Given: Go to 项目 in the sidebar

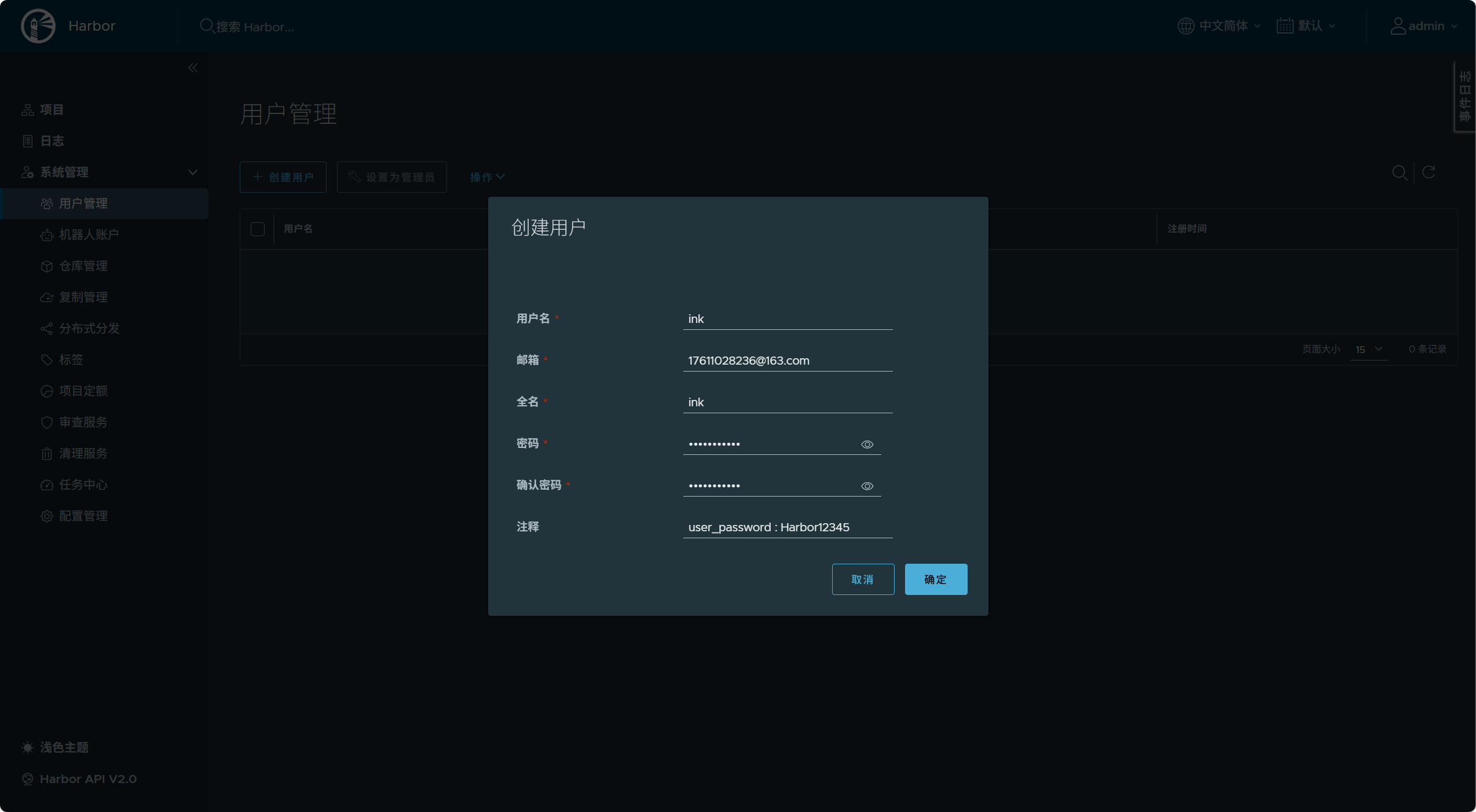Looking at the screenshot, I should [x=52, y=109].
